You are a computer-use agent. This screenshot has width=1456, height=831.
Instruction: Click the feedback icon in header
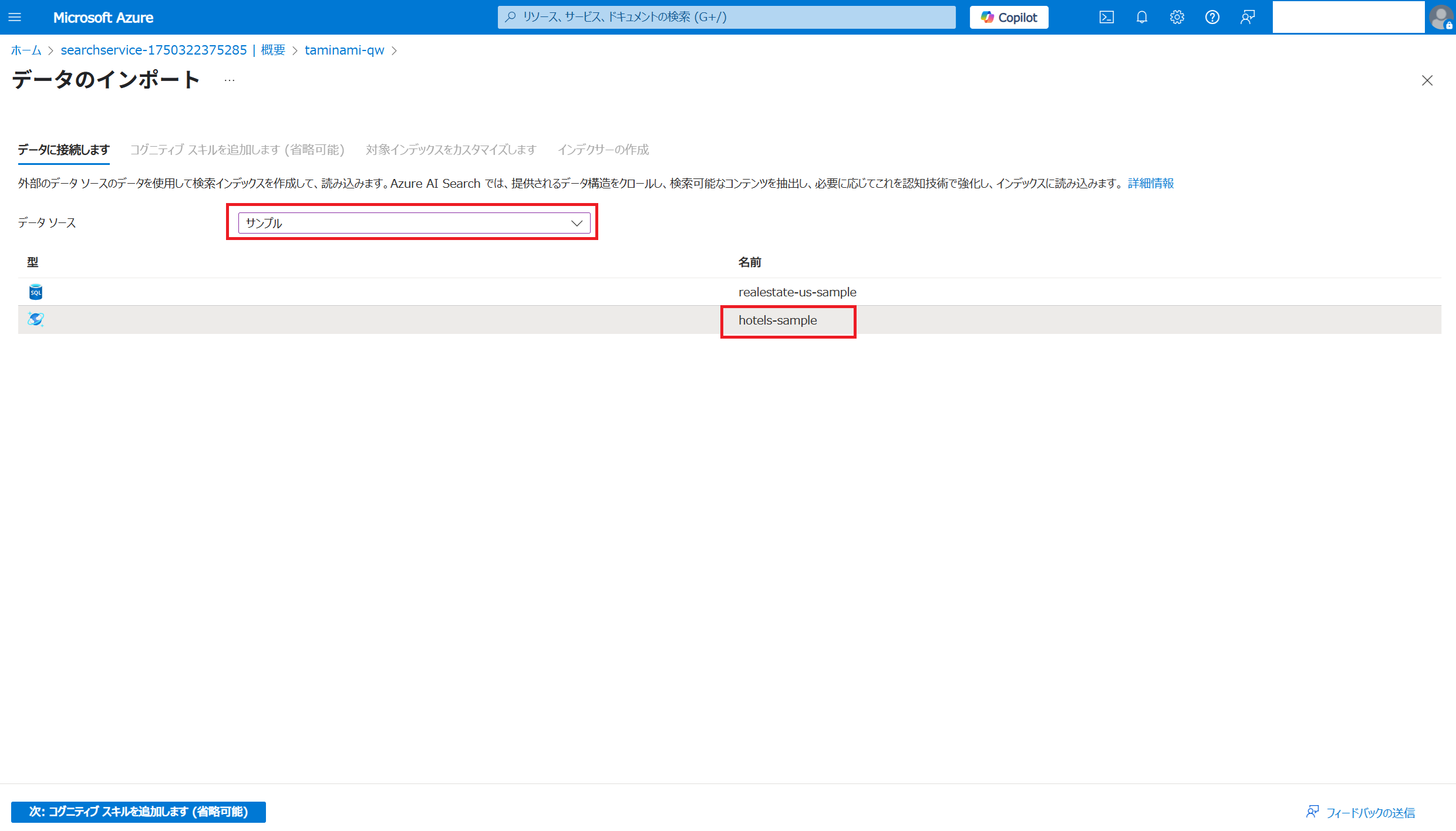pyautogui.click(x=1248, y=17)
